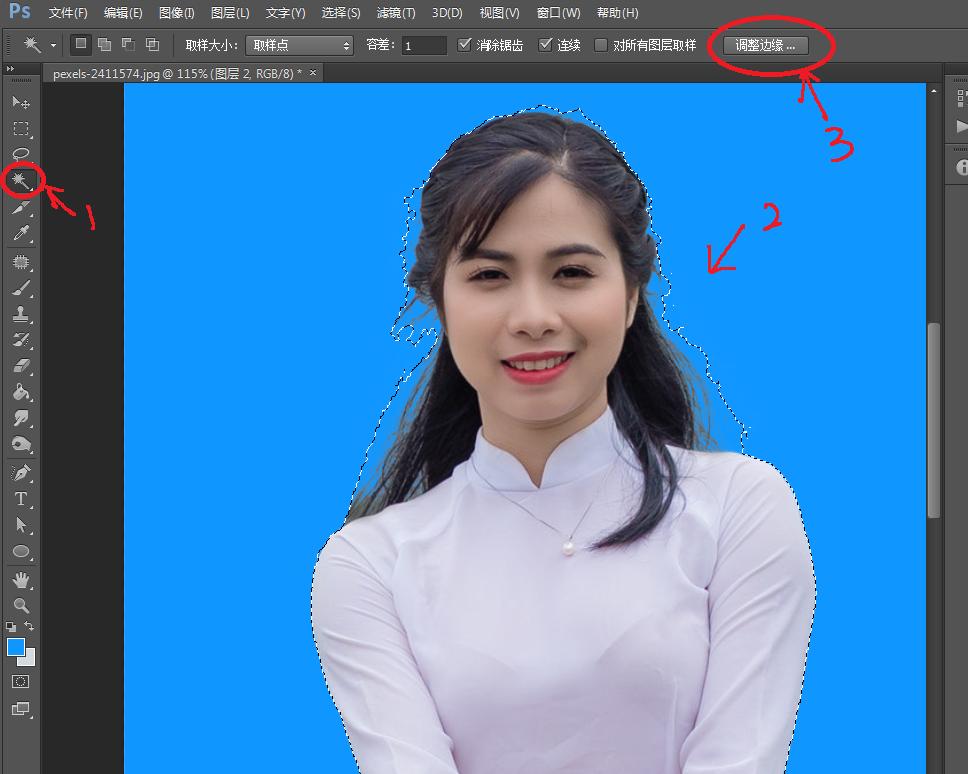Select the Horizontal Type tool
This screenshot has height=774, width=968.
click(22, 499)
